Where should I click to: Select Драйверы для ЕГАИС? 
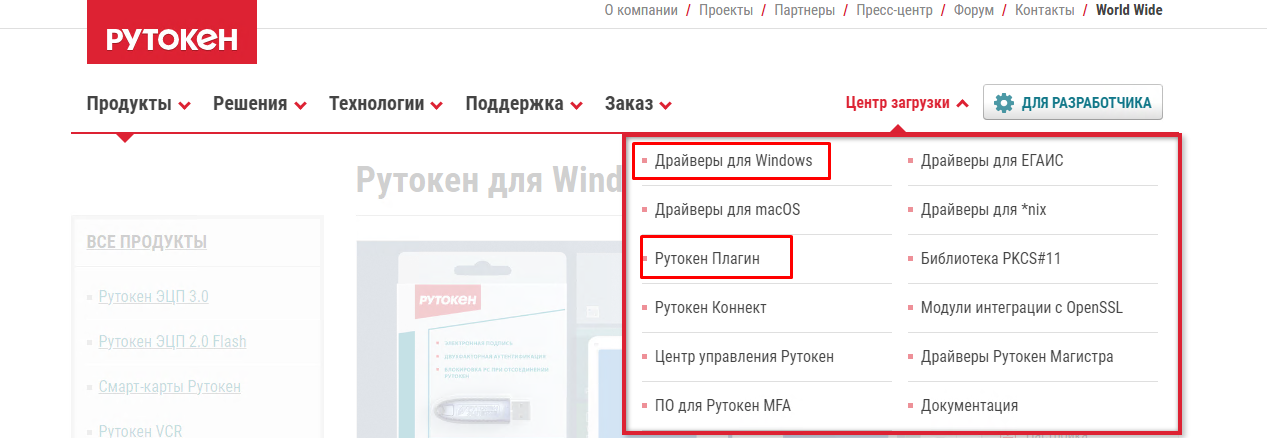pos(992,160)
